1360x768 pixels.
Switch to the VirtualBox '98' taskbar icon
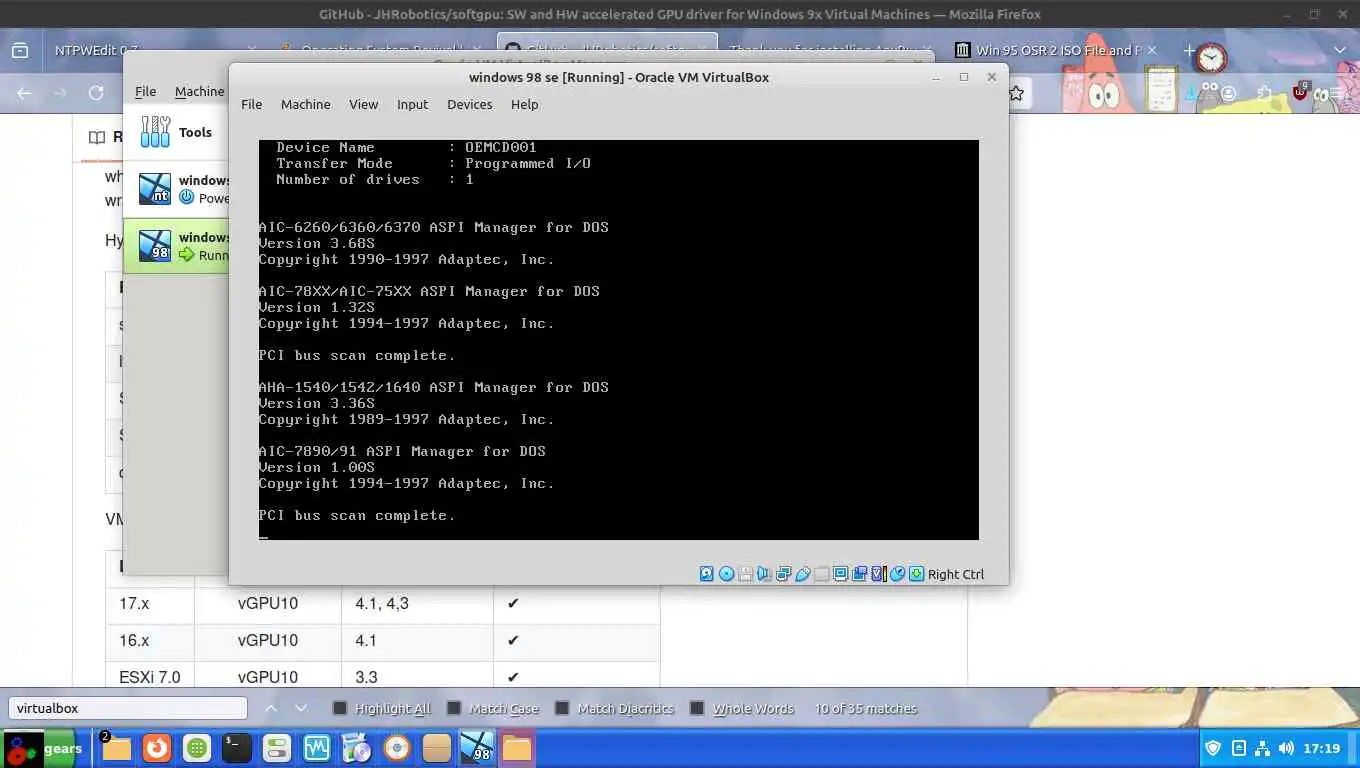(x=477, y=748)
